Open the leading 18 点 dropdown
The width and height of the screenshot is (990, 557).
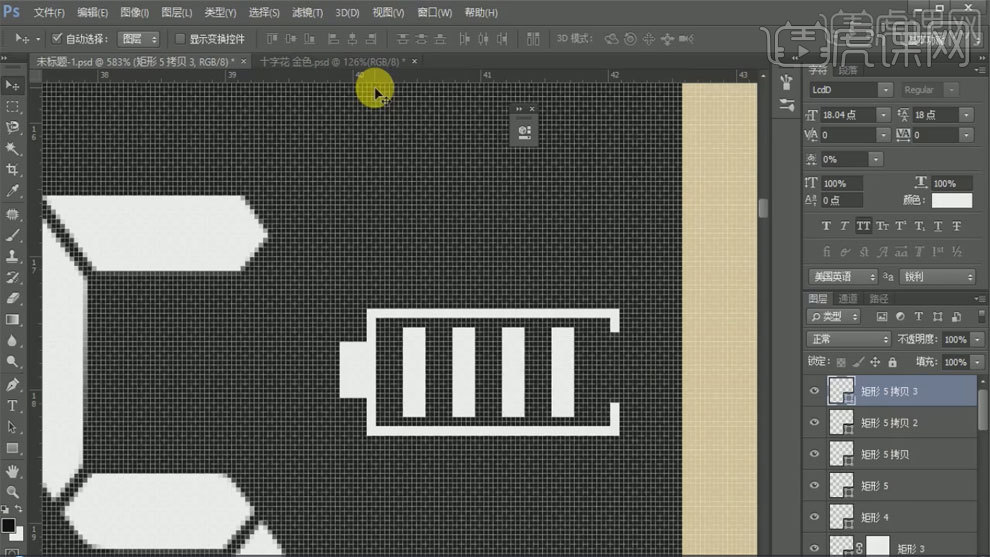coord(966,115)
